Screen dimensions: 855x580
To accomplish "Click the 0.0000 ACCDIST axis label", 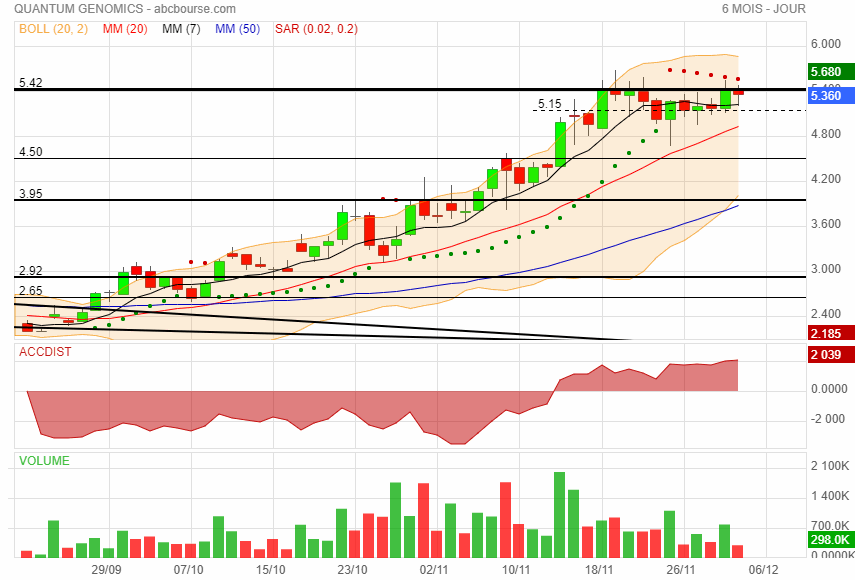I will tap(829, 389).
